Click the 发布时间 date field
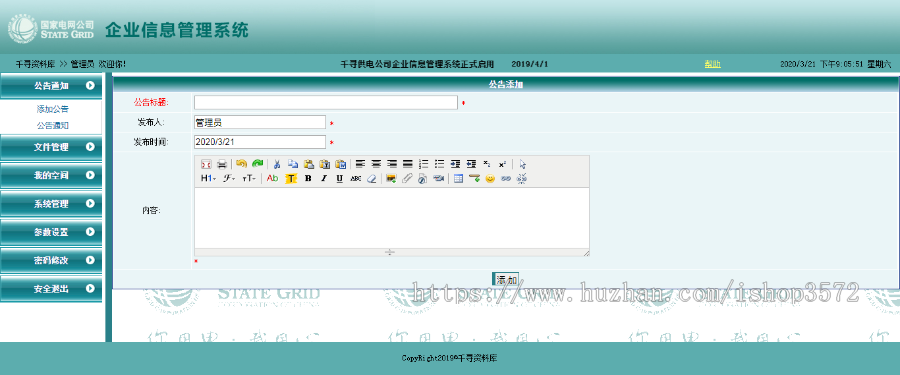The height and width of the screenshot is (375, 900). click(260, 142)
